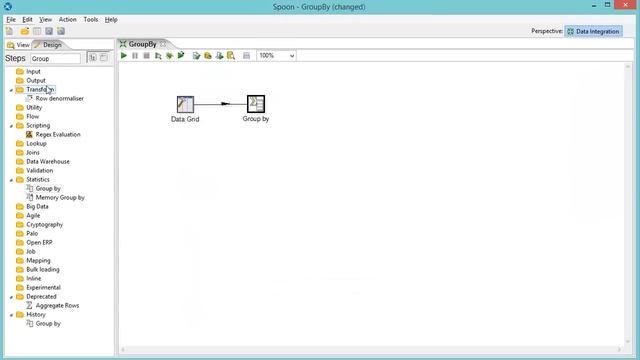Viewport: 640px width, 360px height.
Task: Select the Mapping folder
Action: pyautogui.click(x=38, y=260)
